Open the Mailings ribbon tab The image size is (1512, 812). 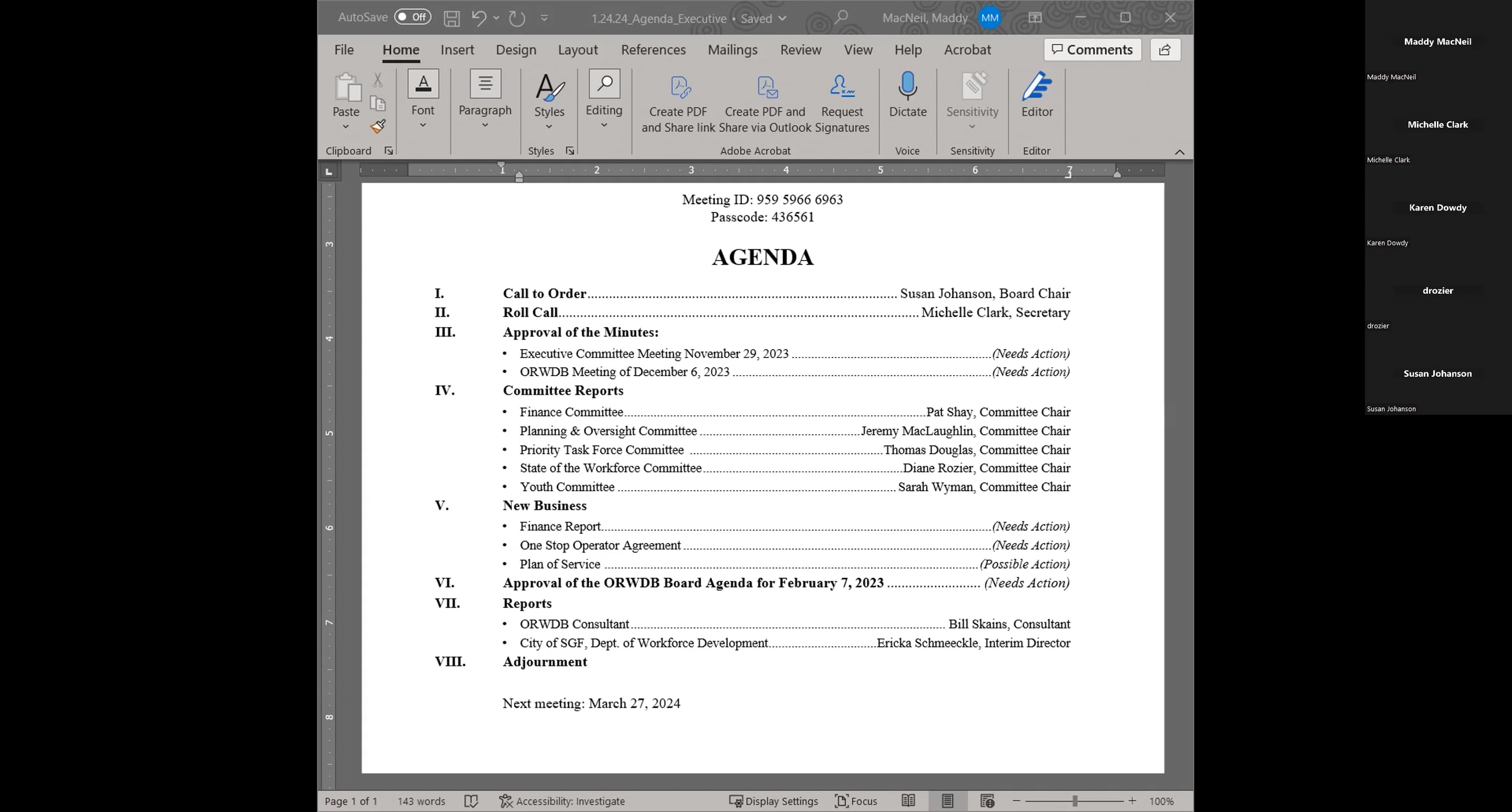click(732, 49)
